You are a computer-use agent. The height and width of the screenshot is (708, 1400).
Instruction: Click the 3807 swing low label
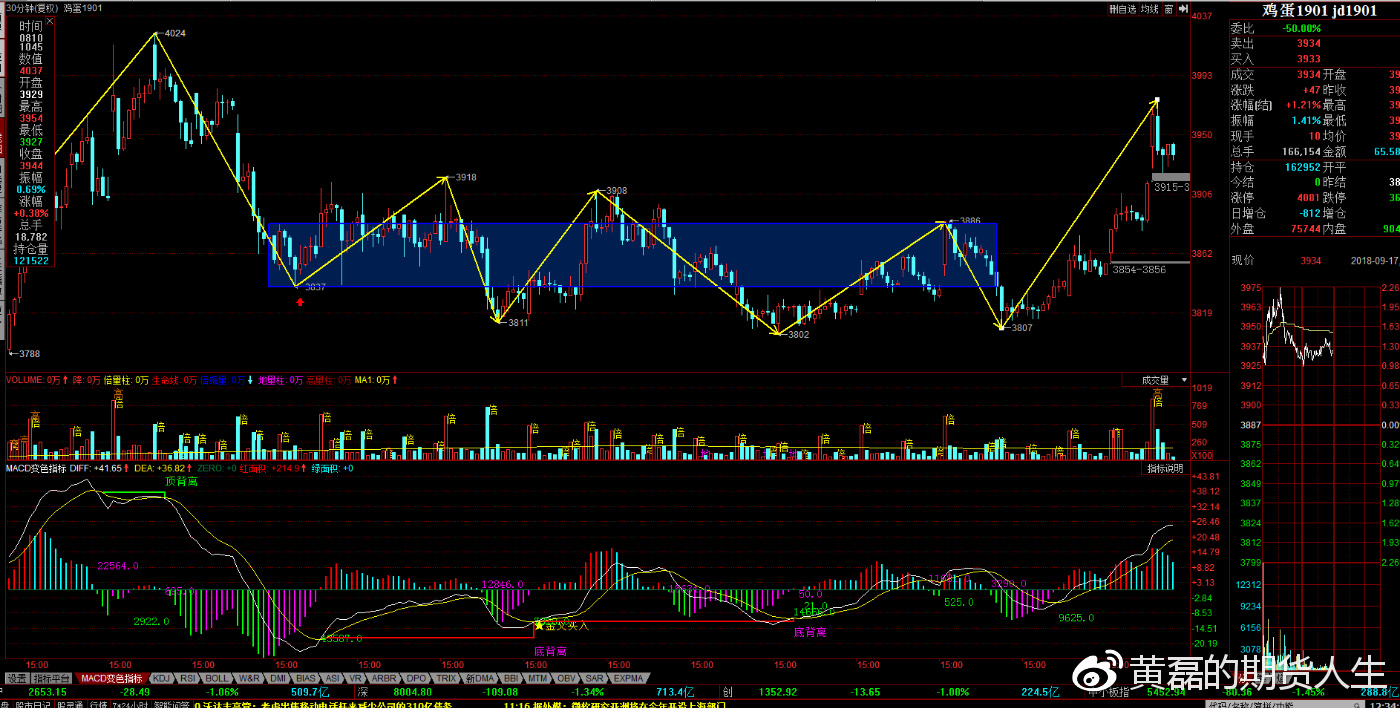[x=1021, y=328]
